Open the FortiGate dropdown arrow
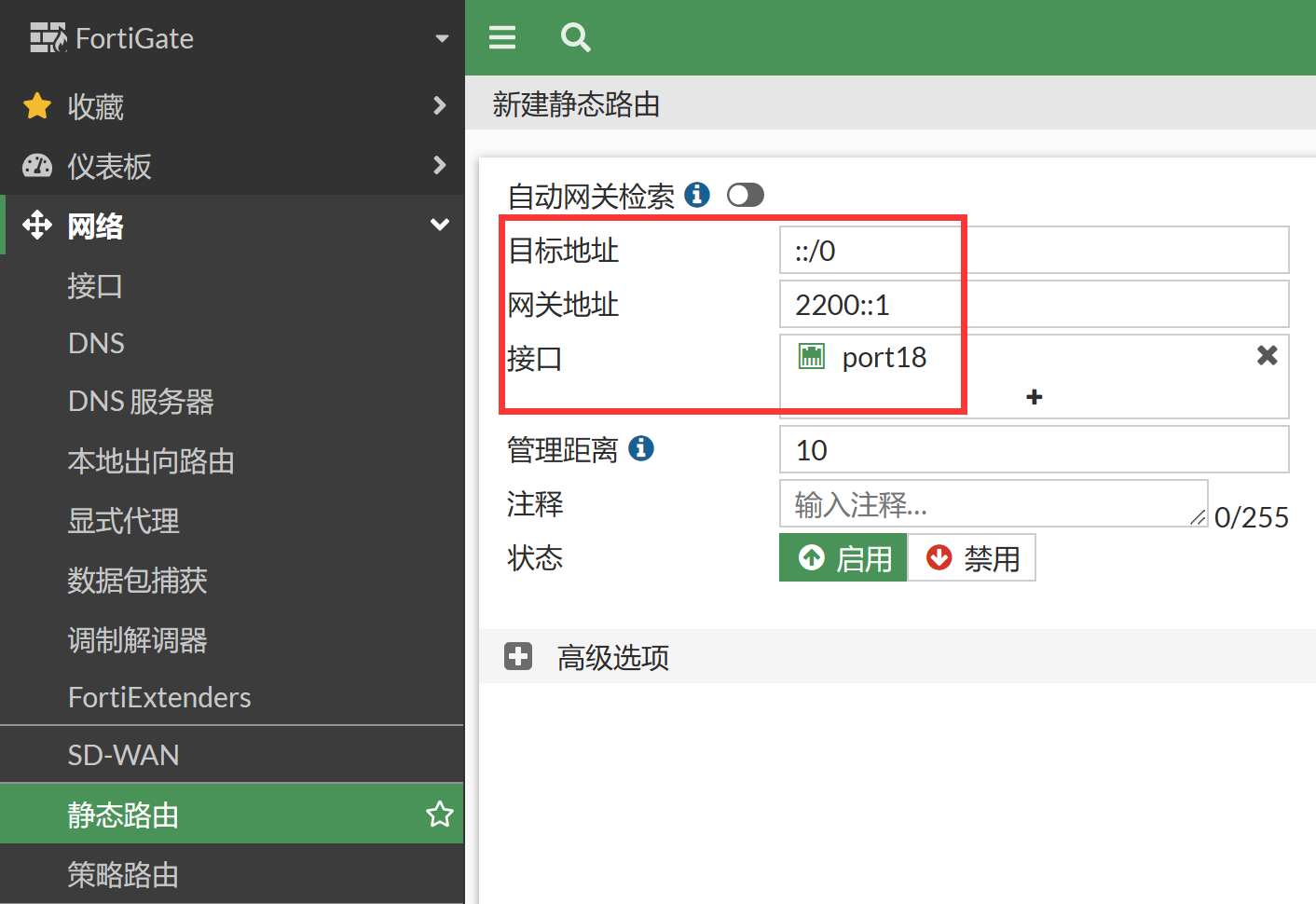This screenshot has width=1316, height=904. point(442,38)
